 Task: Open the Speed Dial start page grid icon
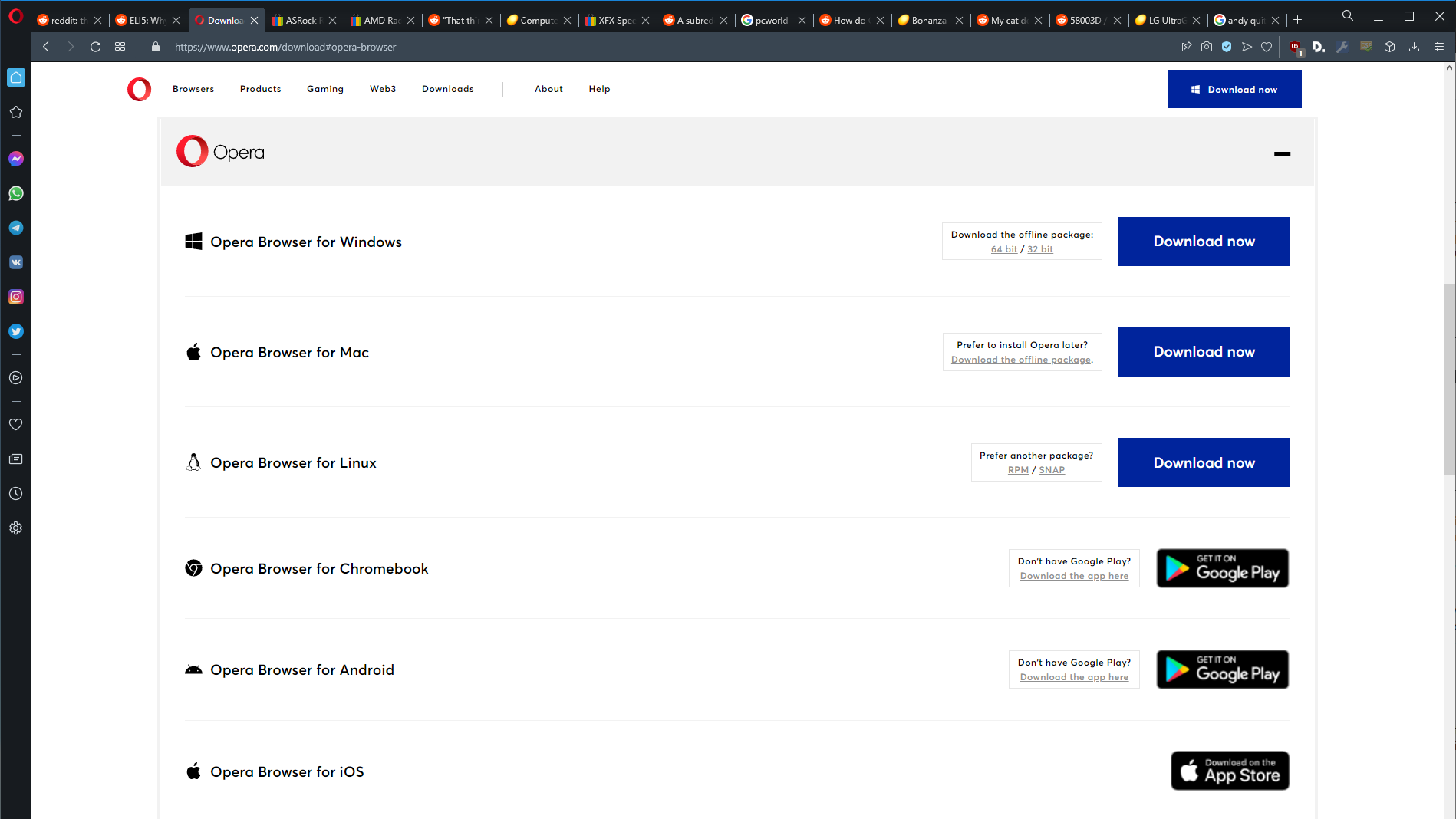(x=120, y=47)
